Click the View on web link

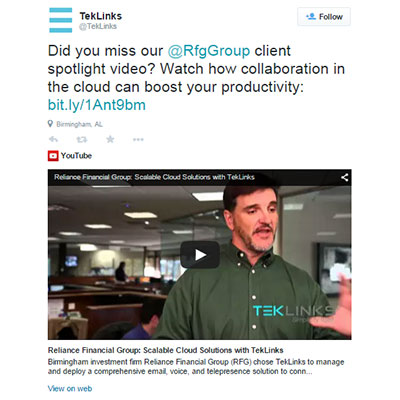(70, 388)
